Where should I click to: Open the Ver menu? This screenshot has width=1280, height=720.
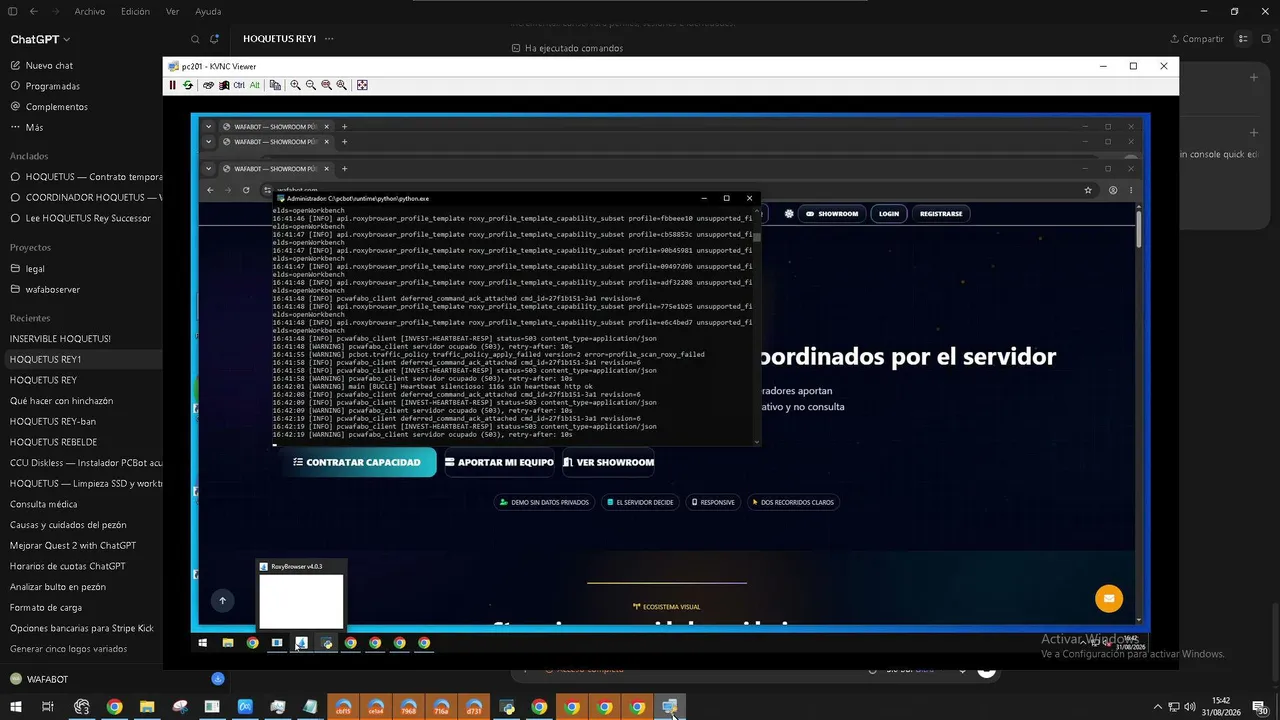(x=172, y=12)
